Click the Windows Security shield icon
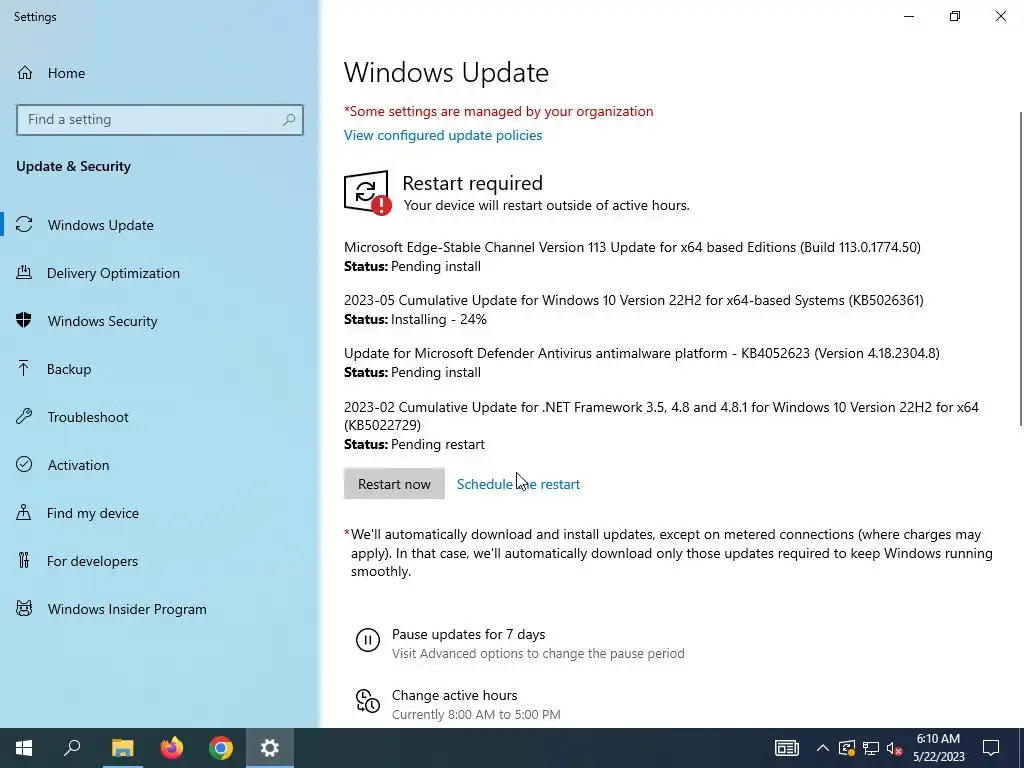The width and height of the screenshot is (1024, 768). [x=24, y=321]
